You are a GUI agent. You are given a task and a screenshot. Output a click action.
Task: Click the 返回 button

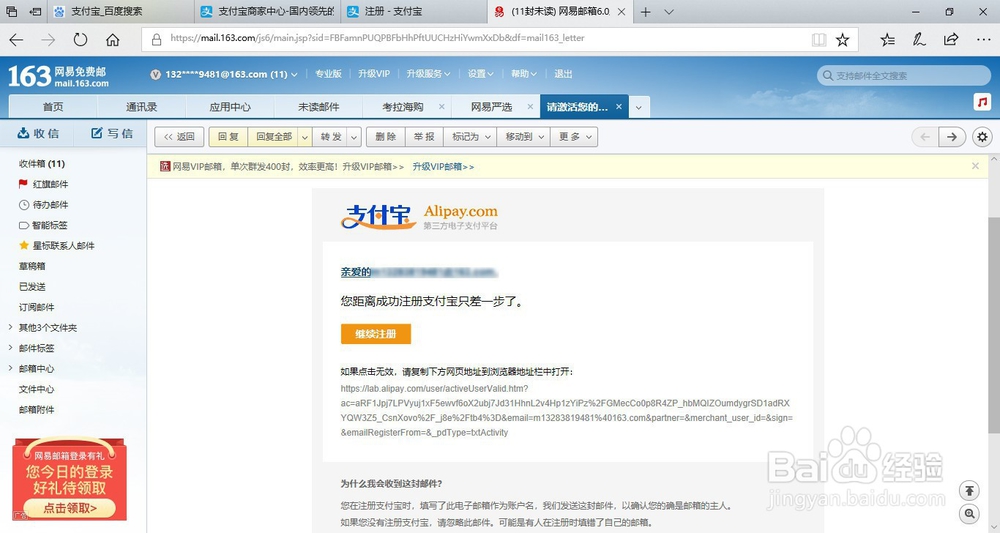click(179, 136)
